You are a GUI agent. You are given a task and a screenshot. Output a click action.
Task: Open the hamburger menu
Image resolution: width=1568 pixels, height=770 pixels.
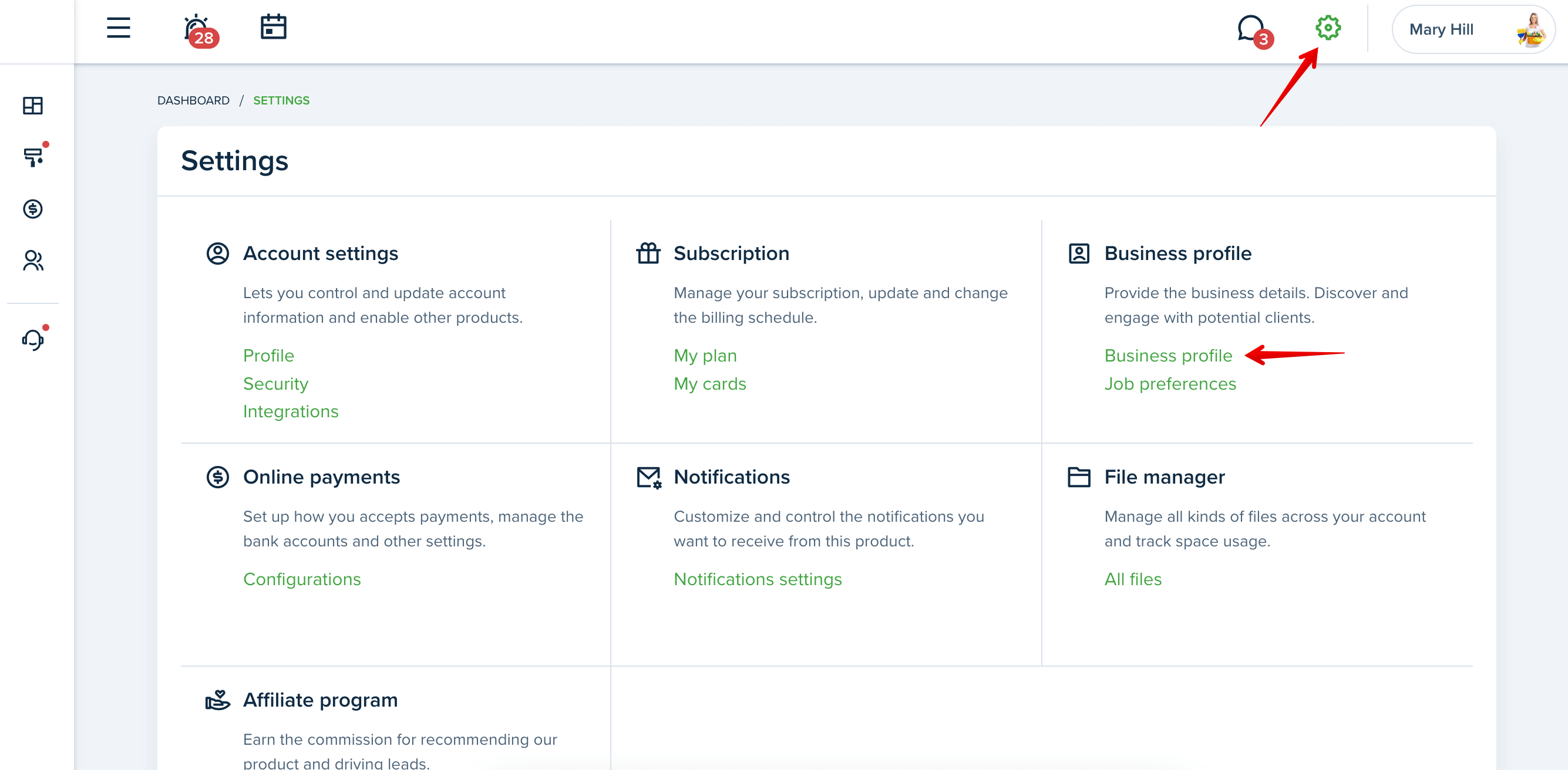click(118, 28)
